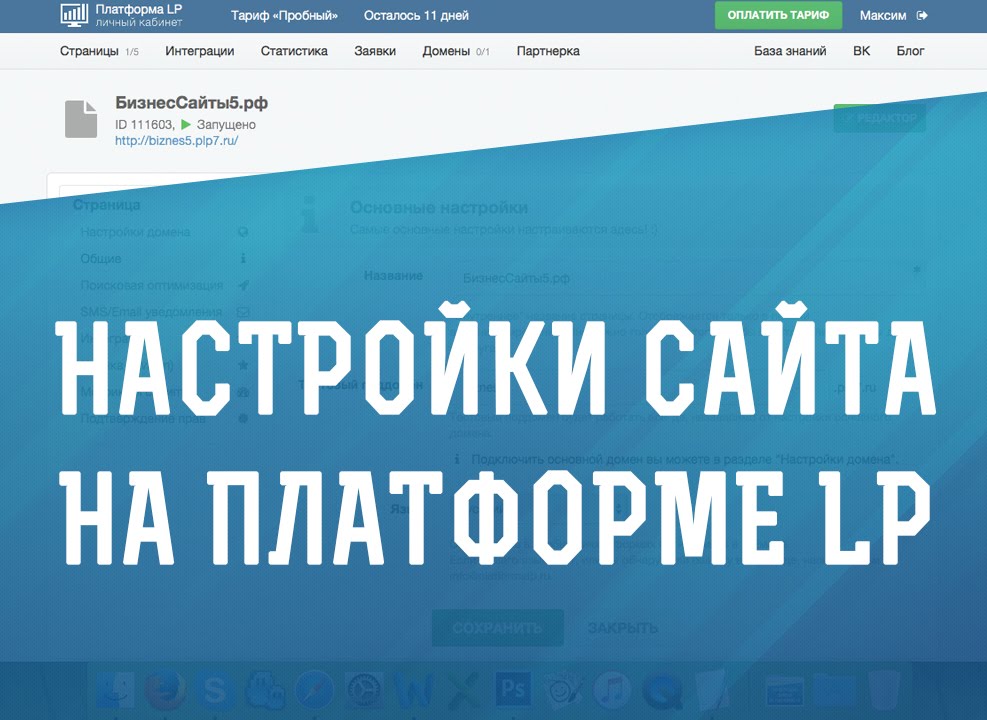This screenshot has width=987, height=720.
Task: Open the РЕДАКТОР button
Action: click(879, 118)
